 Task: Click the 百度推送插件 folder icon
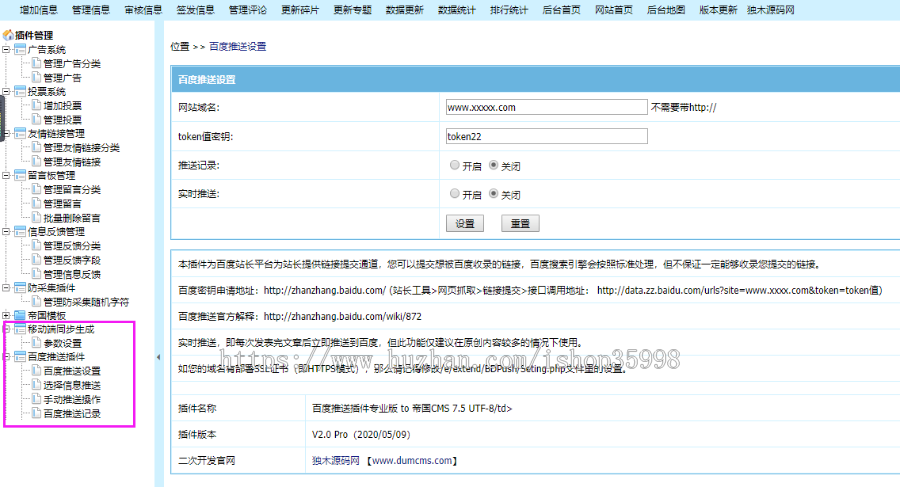coord(20,357)
